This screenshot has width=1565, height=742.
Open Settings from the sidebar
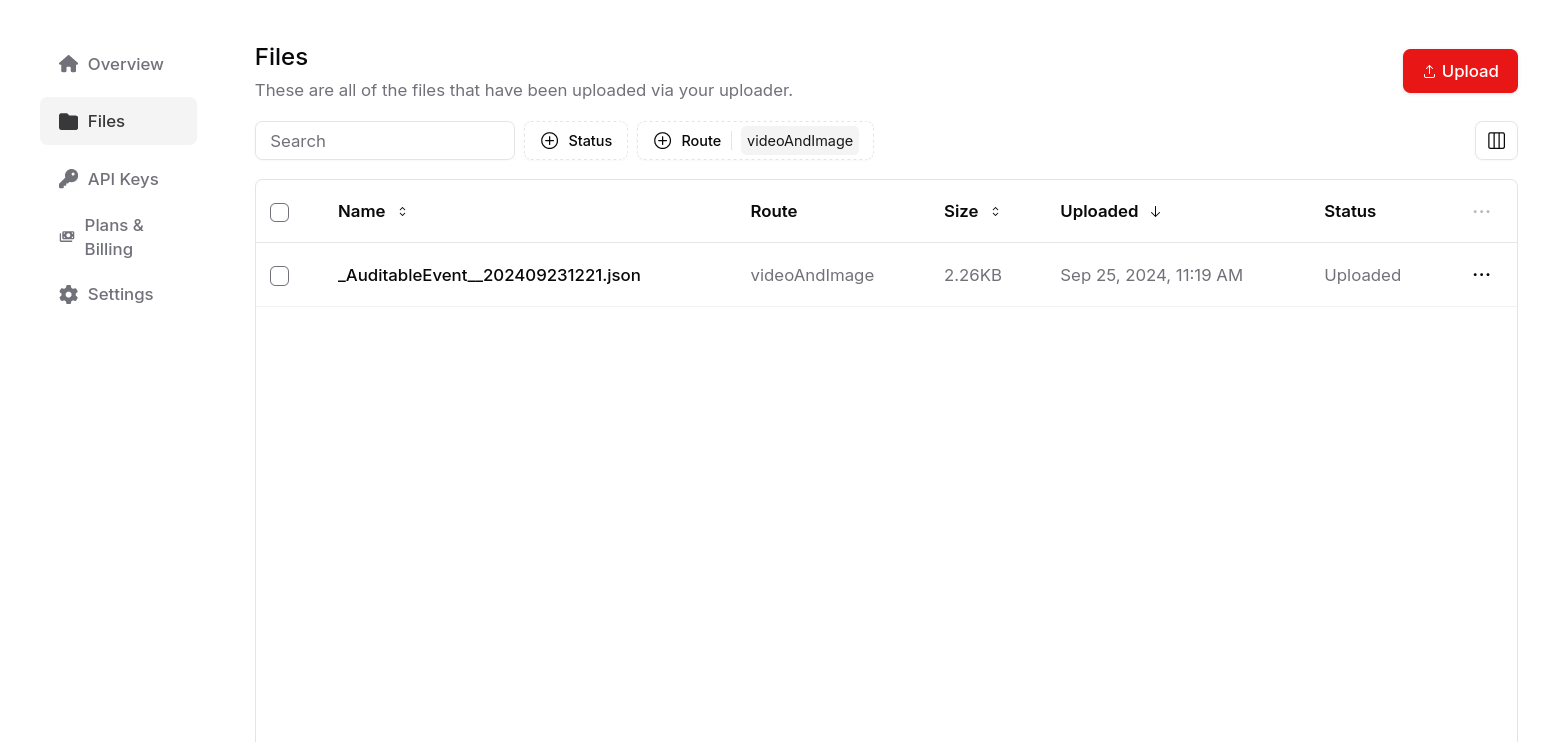(118, 294)
